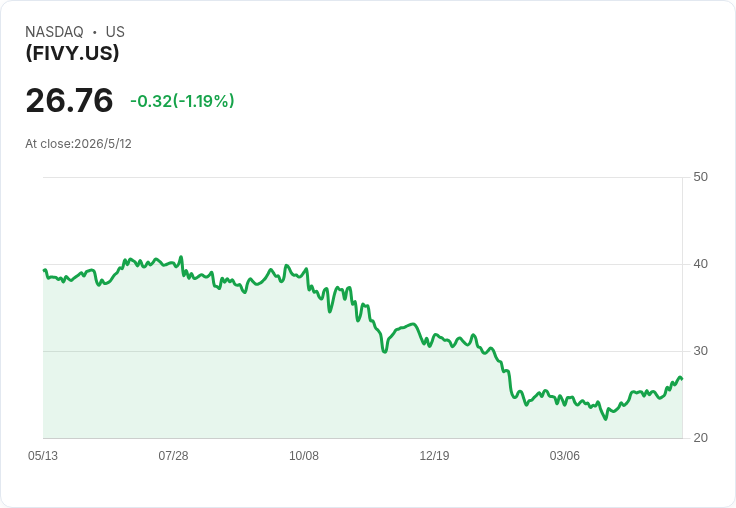Click the 07/28 date axis label
The height and width of the screenshot is (508, 736).
pyautogui.click(x=173, y=456)
